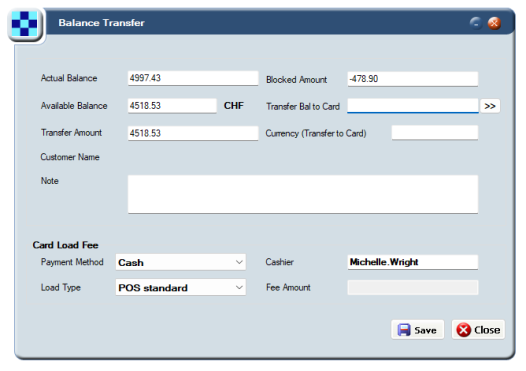Click the Note label
Image resolution: width=526 pixels, height=371 pixels.
pyautogui.click(x=50, y=181)
